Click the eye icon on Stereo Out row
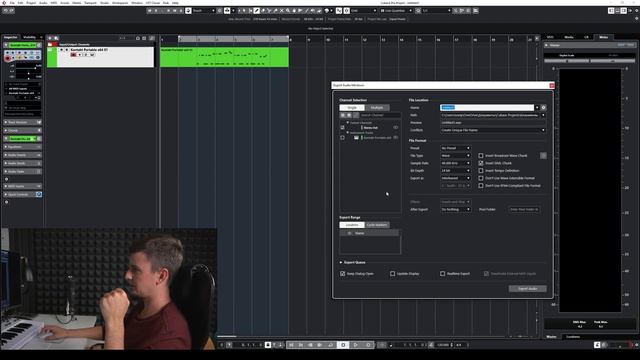Screen dimensions: 640x360 coord(396,128)
